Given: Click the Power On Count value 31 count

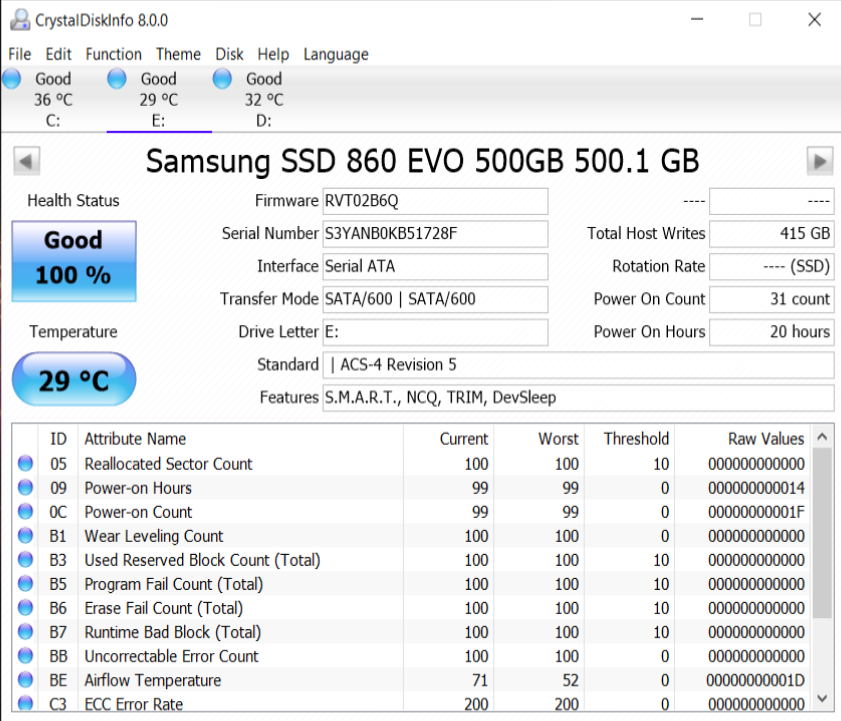Looking at the screenshot, I should coord(772,299).
